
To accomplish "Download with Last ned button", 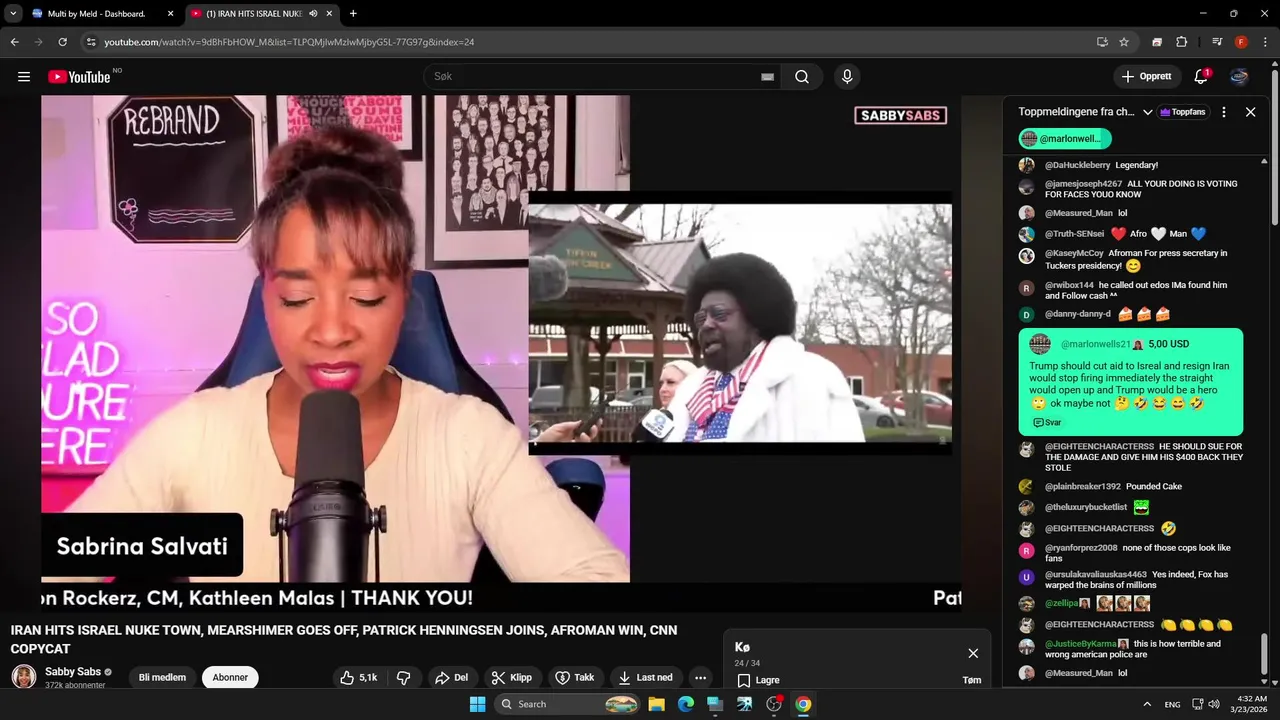I will (645, 677).
